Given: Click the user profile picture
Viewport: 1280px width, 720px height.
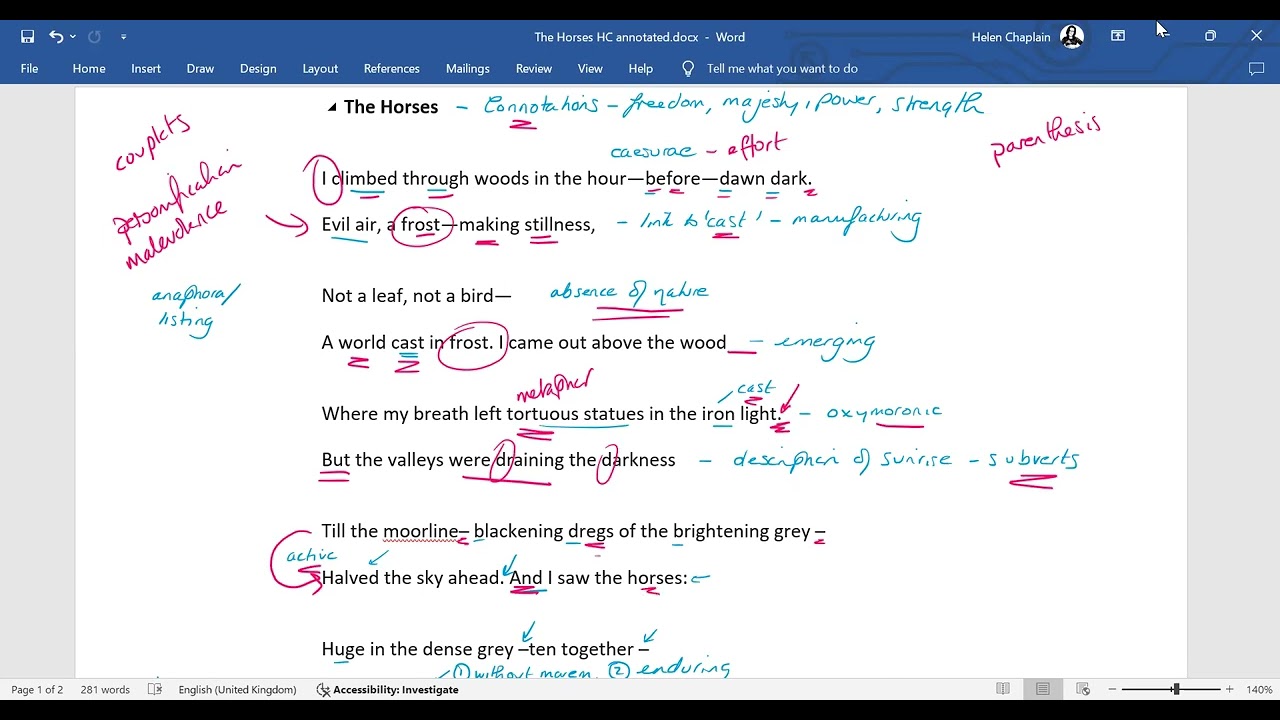Looking at the screenshot, I should [x=1072, y=37].
